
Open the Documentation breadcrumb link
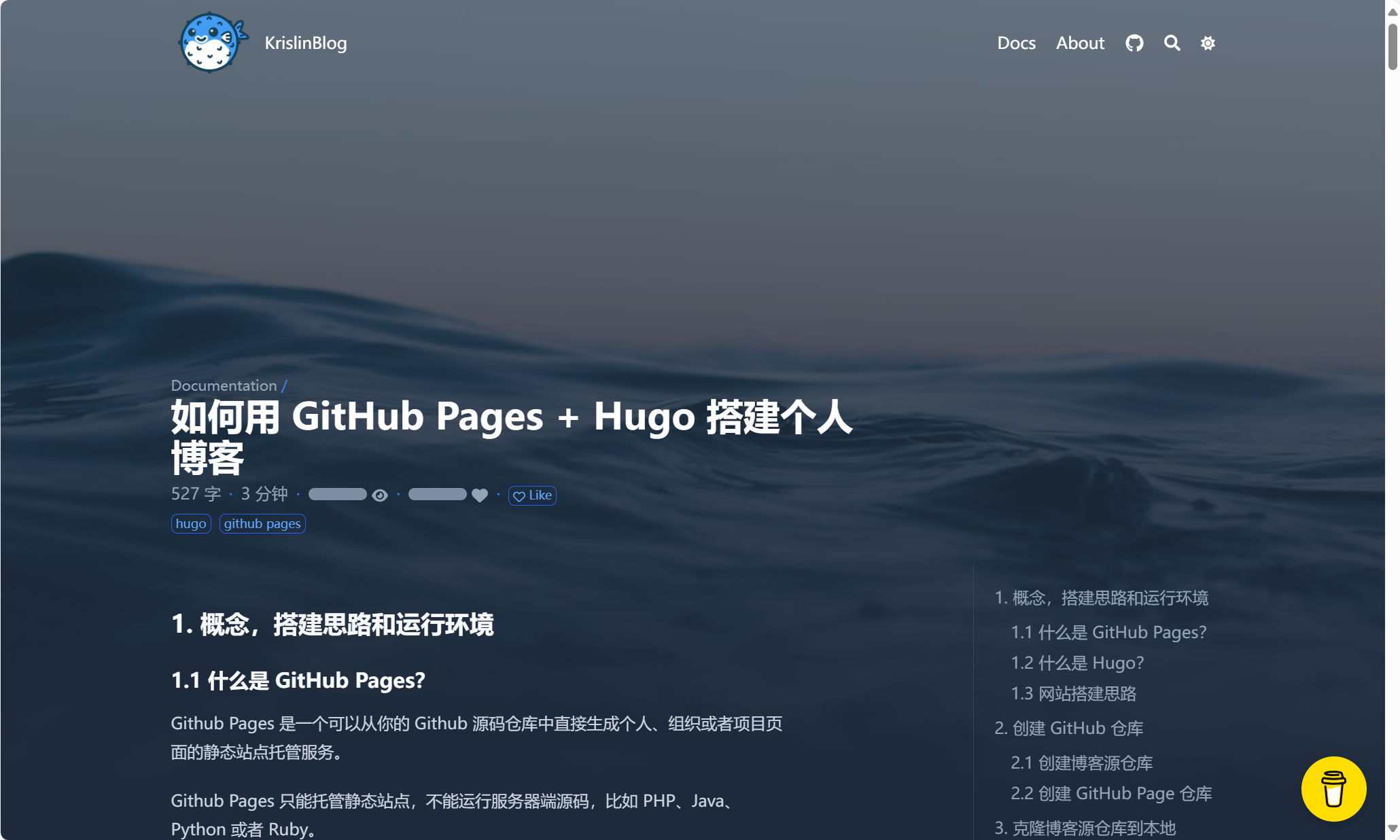(224, 385)
